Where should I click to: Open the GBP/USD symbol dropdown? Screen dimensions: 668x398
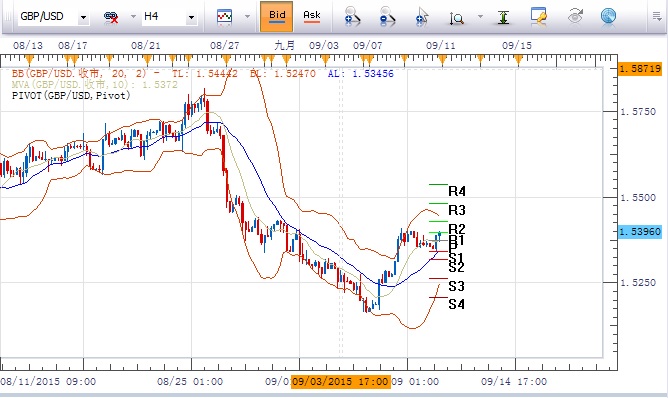(x=84, y=17)
